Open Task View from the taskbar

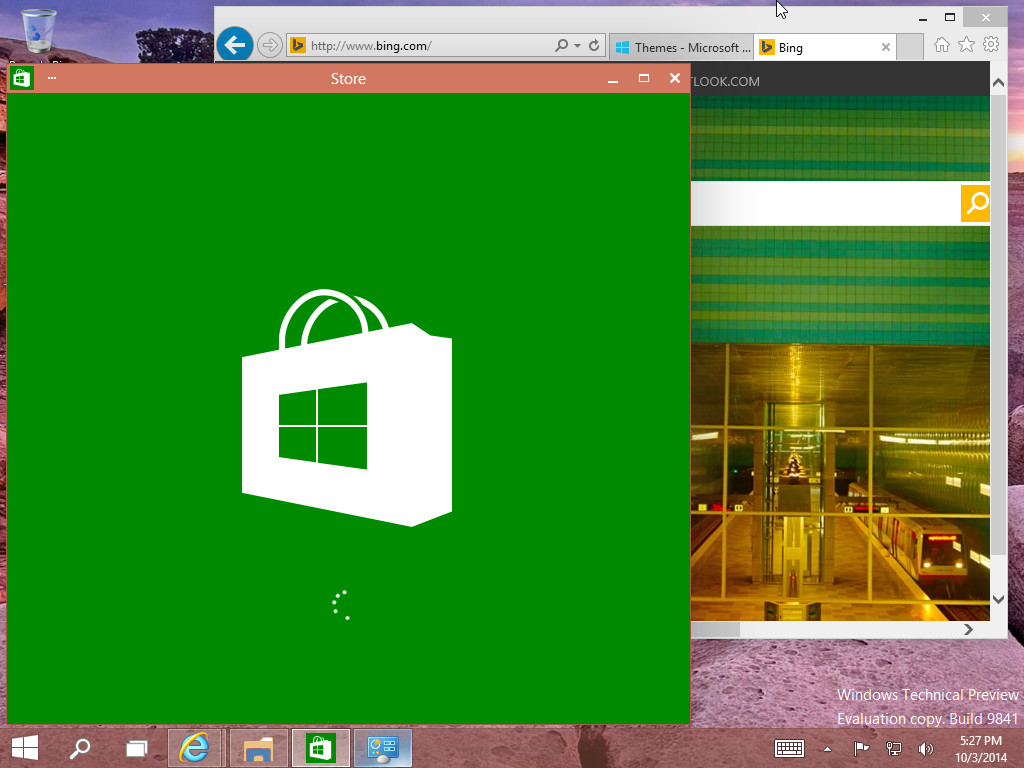[136, 748]
